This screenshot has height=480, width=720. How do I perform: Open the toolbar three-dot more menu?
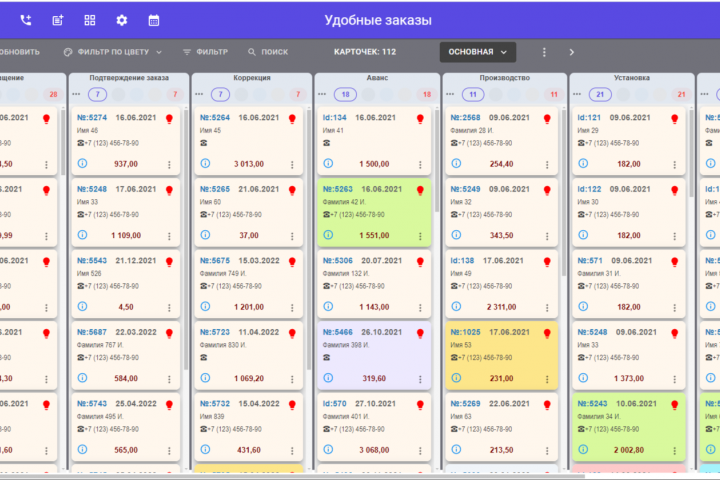click(544, 52)
